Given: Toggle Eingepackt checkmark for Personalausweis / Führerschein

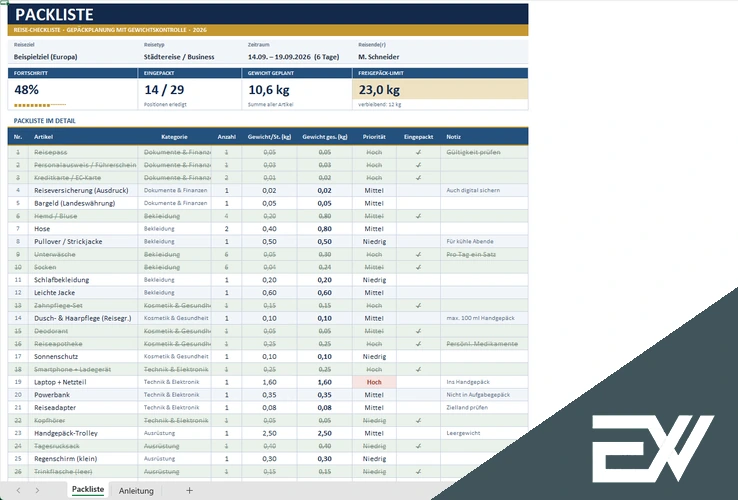Looking at the screenshot, I should pyautogui.click(x=418, y=165).
